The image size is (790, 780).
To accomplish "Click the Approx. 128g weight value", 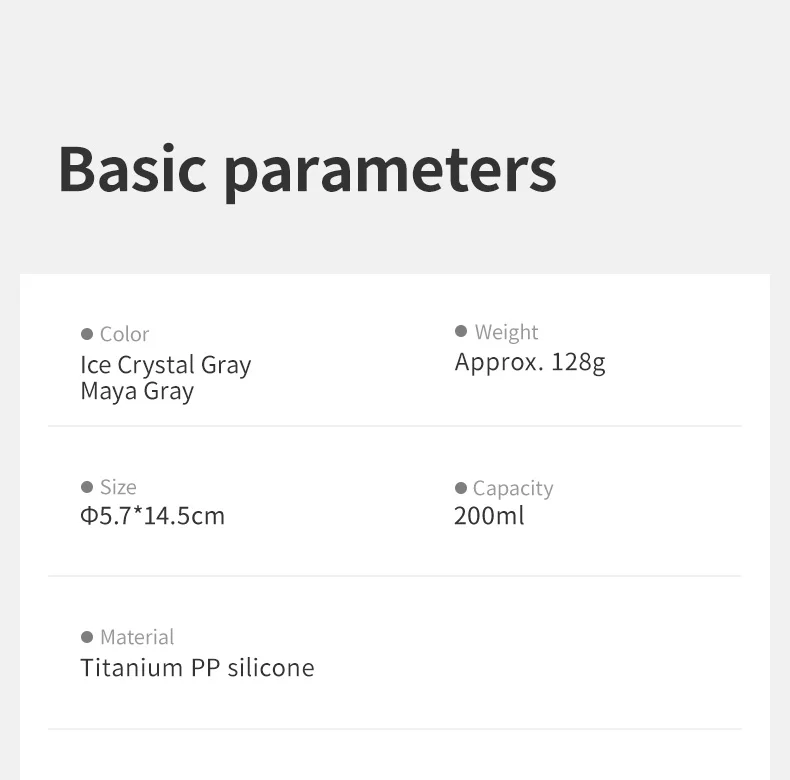I will click(530, 363).
